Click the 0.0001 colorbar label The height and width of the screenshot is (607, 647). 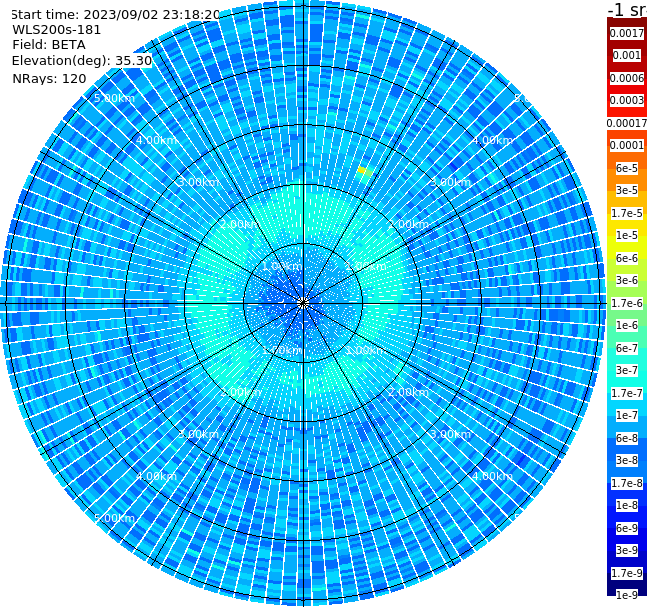pos(627,145)
